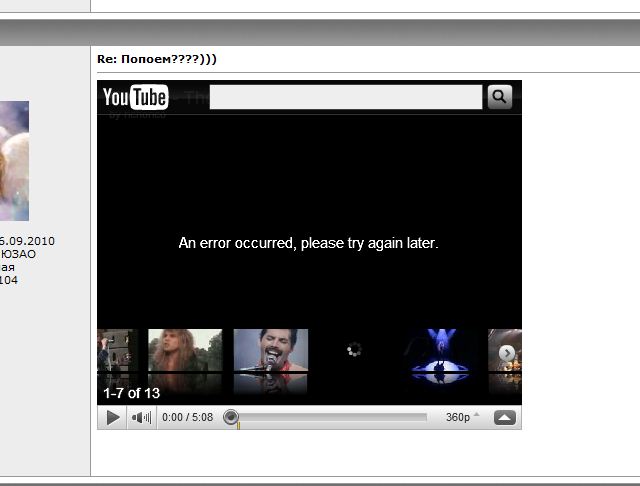Click inside the YouTube search field
Image resolution: width=640 pixels, height=486 pixels.
point(346,97)
